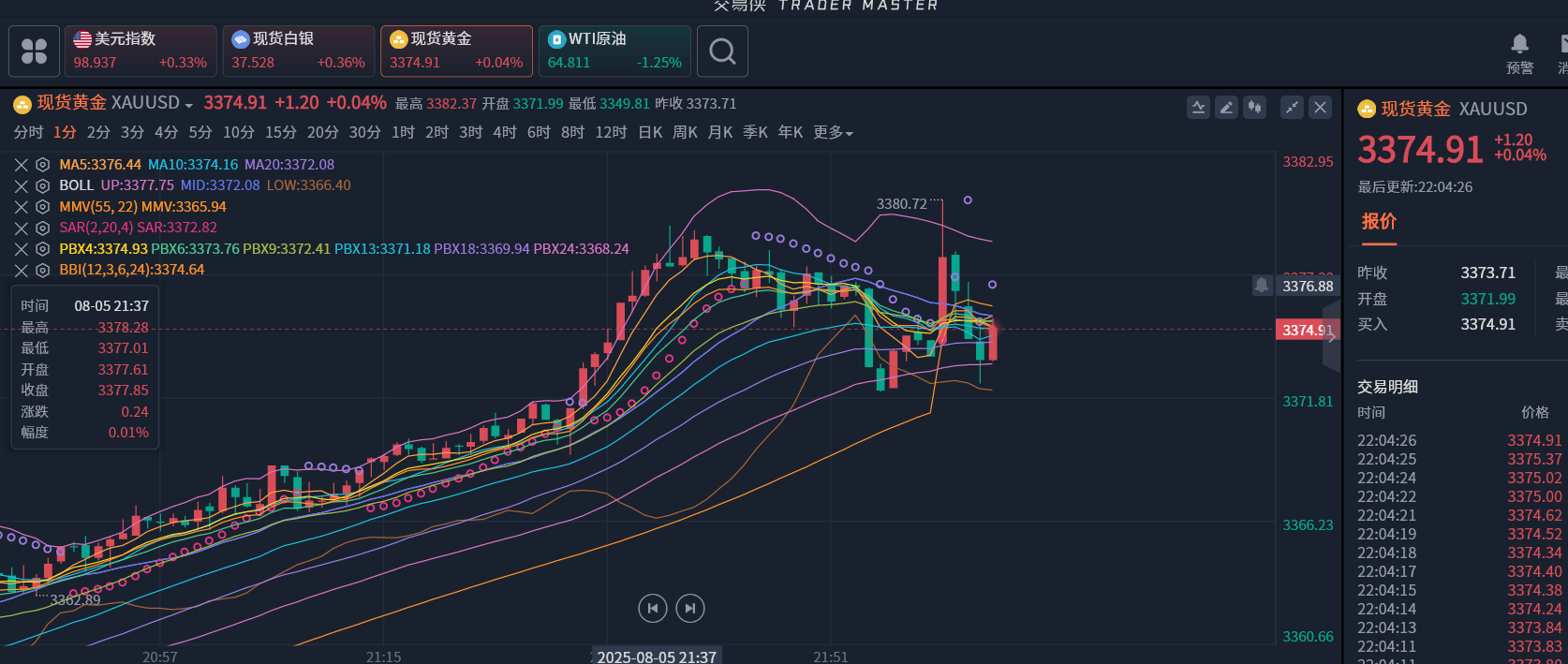Screen dimensions: 1568x664
Task: Select the 6时 timeframe
Action: [x=539, y=133]
